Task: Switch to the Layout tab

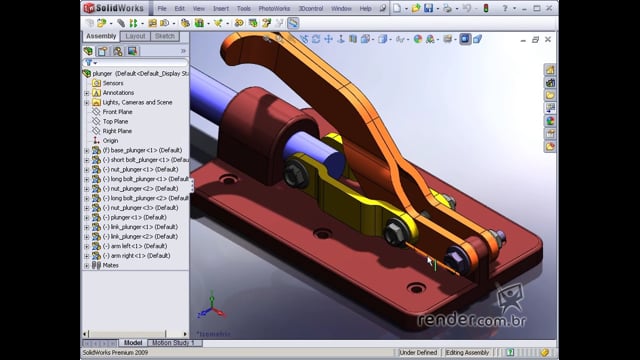Action: point(135,36)
